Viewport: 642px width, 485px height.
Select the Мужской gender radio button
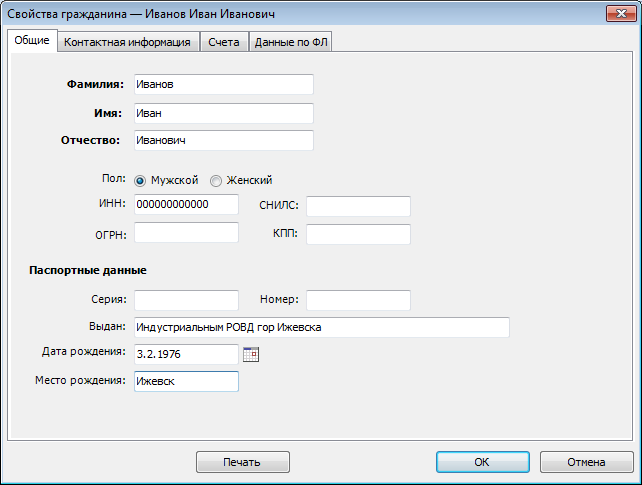tap(140, 180)
